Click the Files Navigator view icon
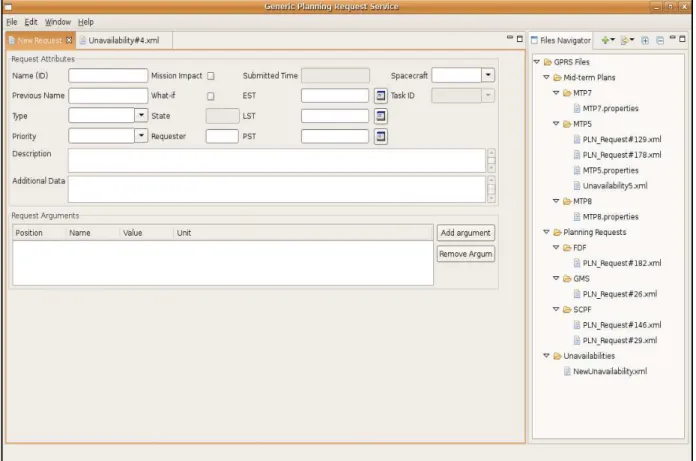 [x=534, y=40]
